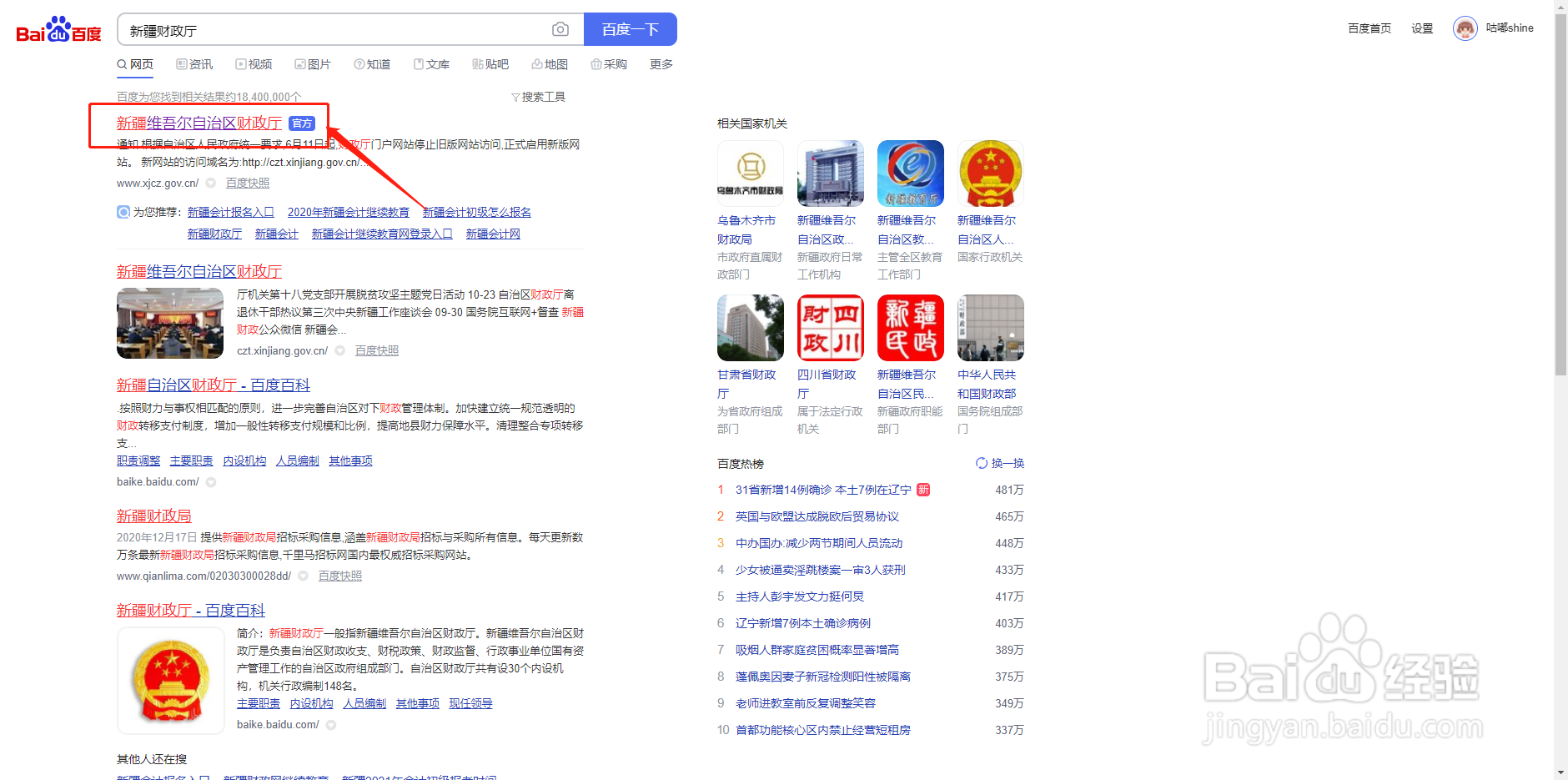The width and height of the screenshot is (1568, 780).
Task: Open hot topic 英国与欧盟达成脱欧后贸易协议
Action: (x=817, y=516)
